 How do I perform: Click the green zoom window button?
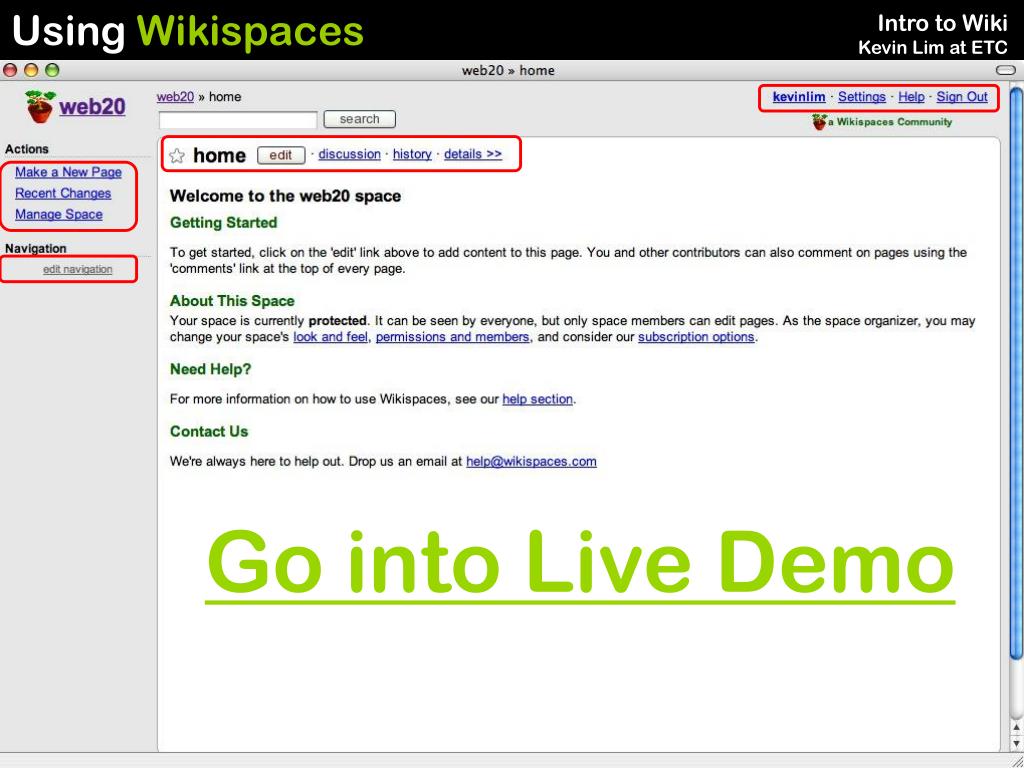coord(52,70)
